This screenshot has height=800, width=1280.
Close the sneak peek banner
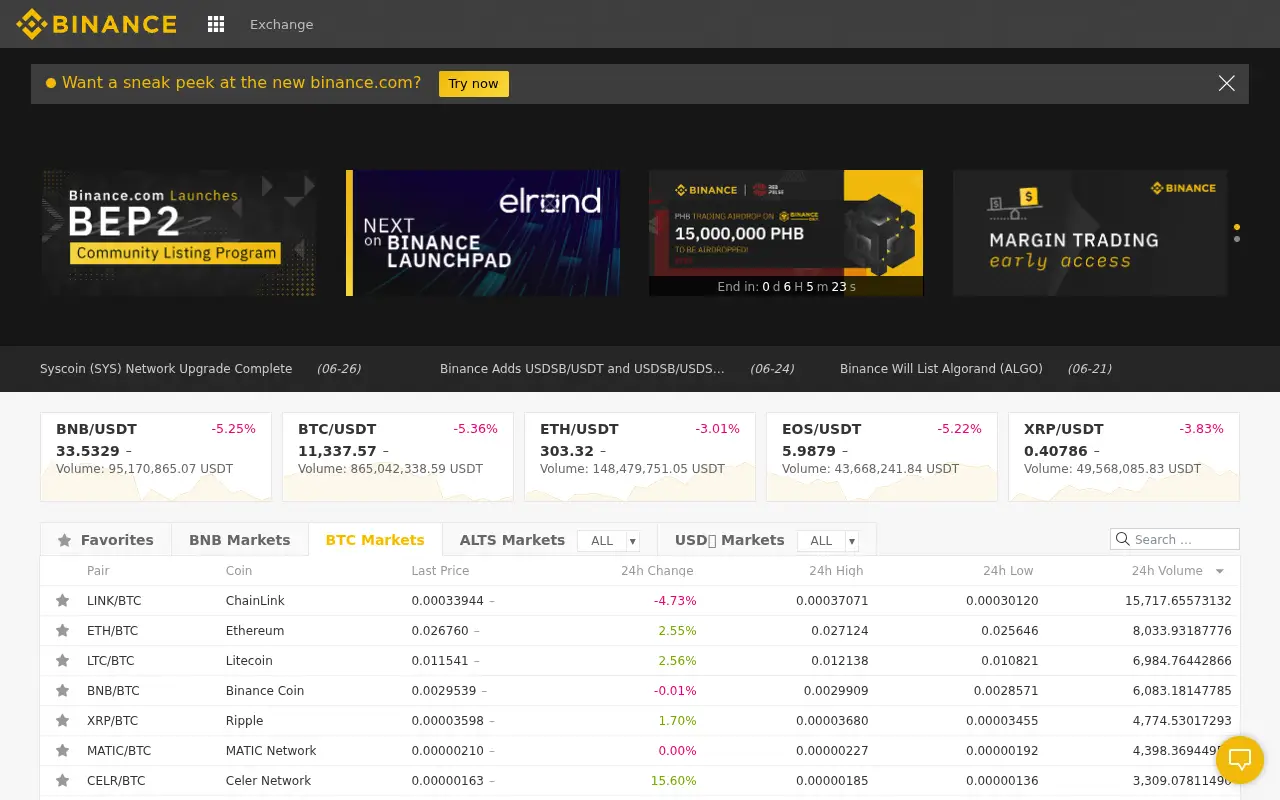pyautogui.click(x=1227, y=84)
